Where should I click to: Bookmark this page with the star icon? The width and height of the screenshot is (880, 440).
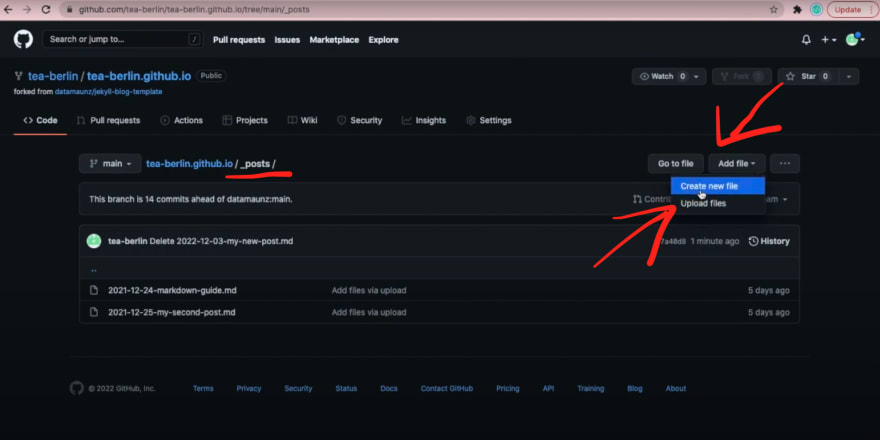click(x=773, y=10)
